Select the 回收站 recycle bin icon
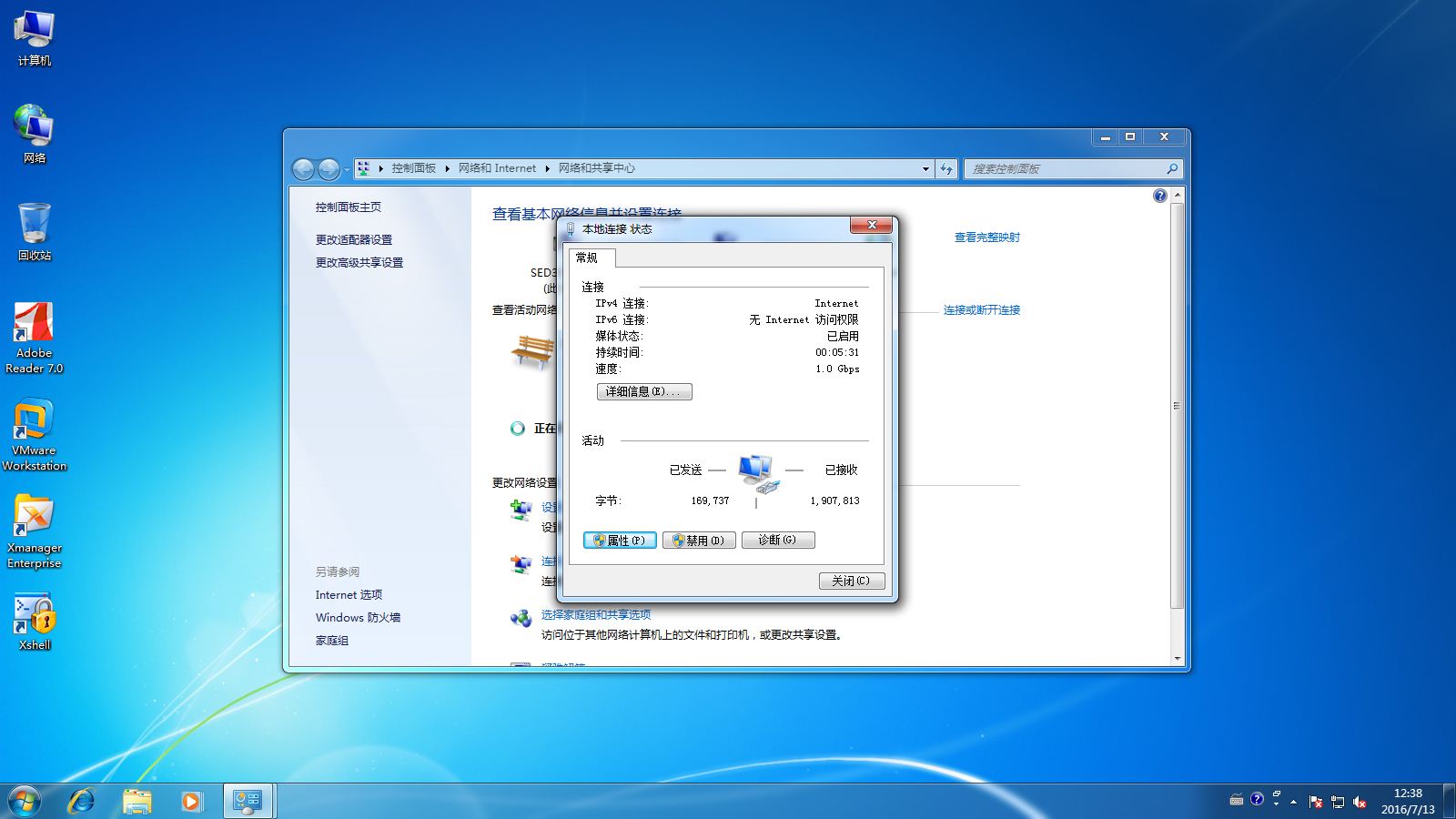Screen dimensions: 1456x819 [34, 232]
